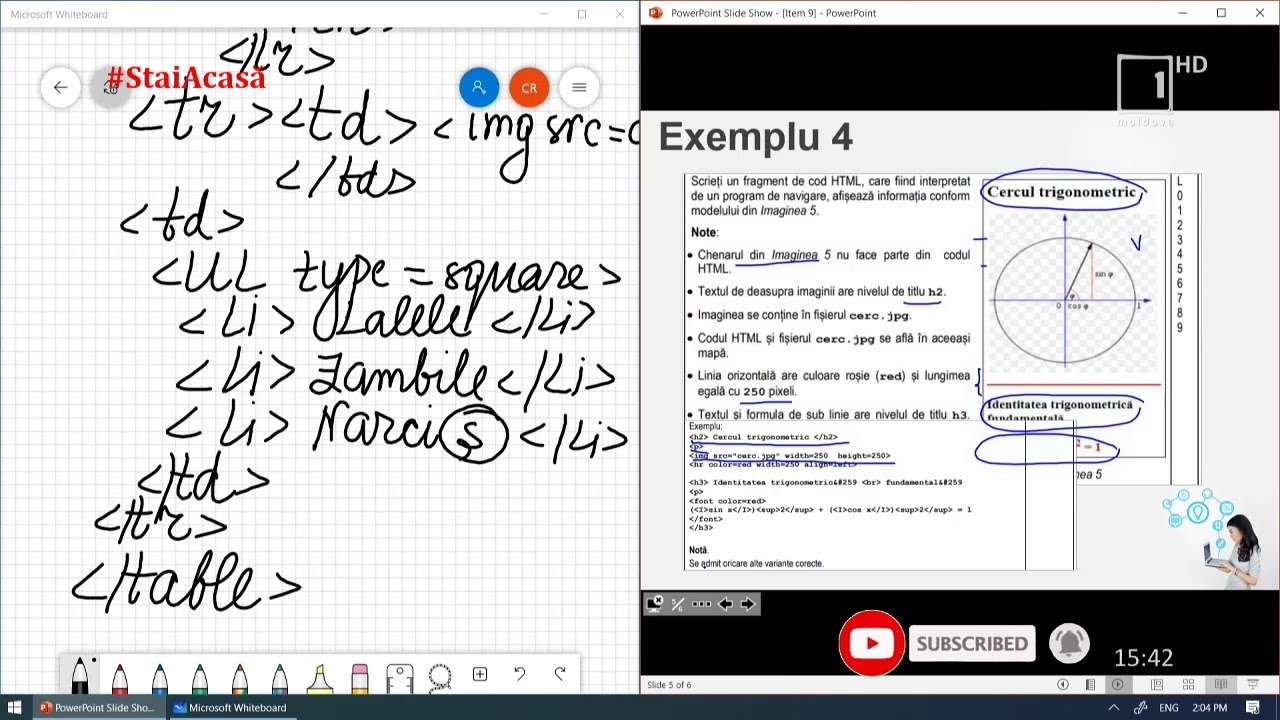The height and width of the screenshot is (720, 1280).
Task: Switch to Slide Sorter view
Action: pyautogui.click(x=1188, y=685)
